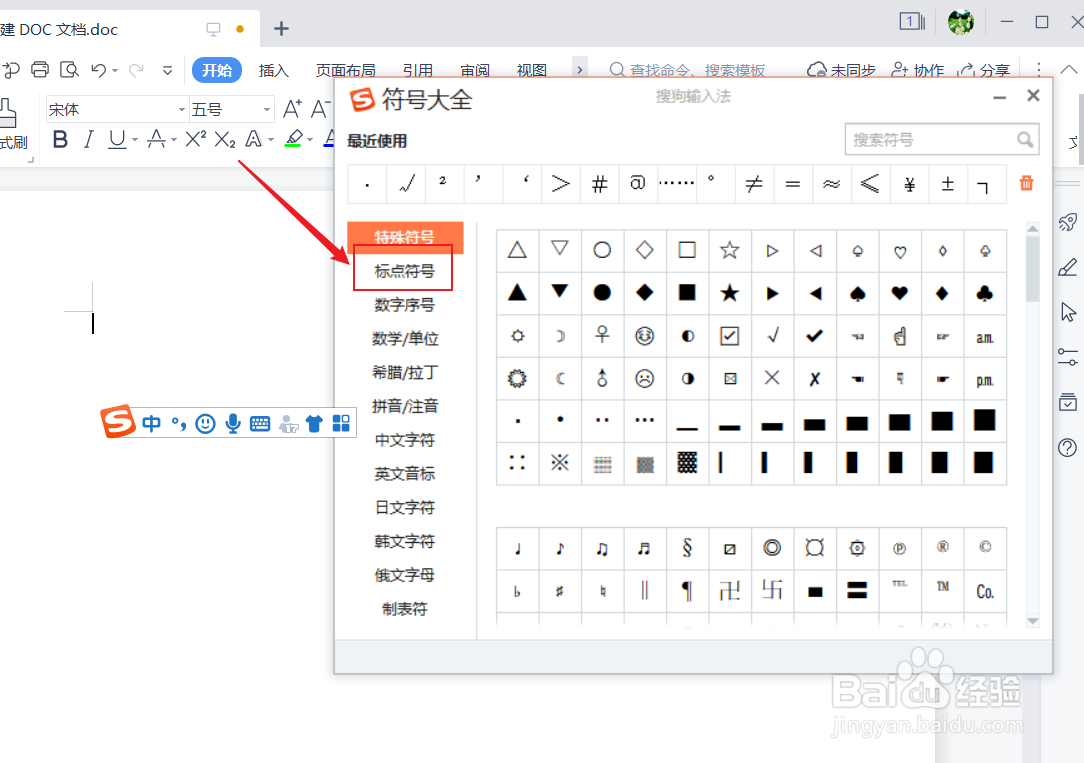Set the highlight color using the green swatch
The width and height of the screenshot is (1084, 763).
coord(293,139)
